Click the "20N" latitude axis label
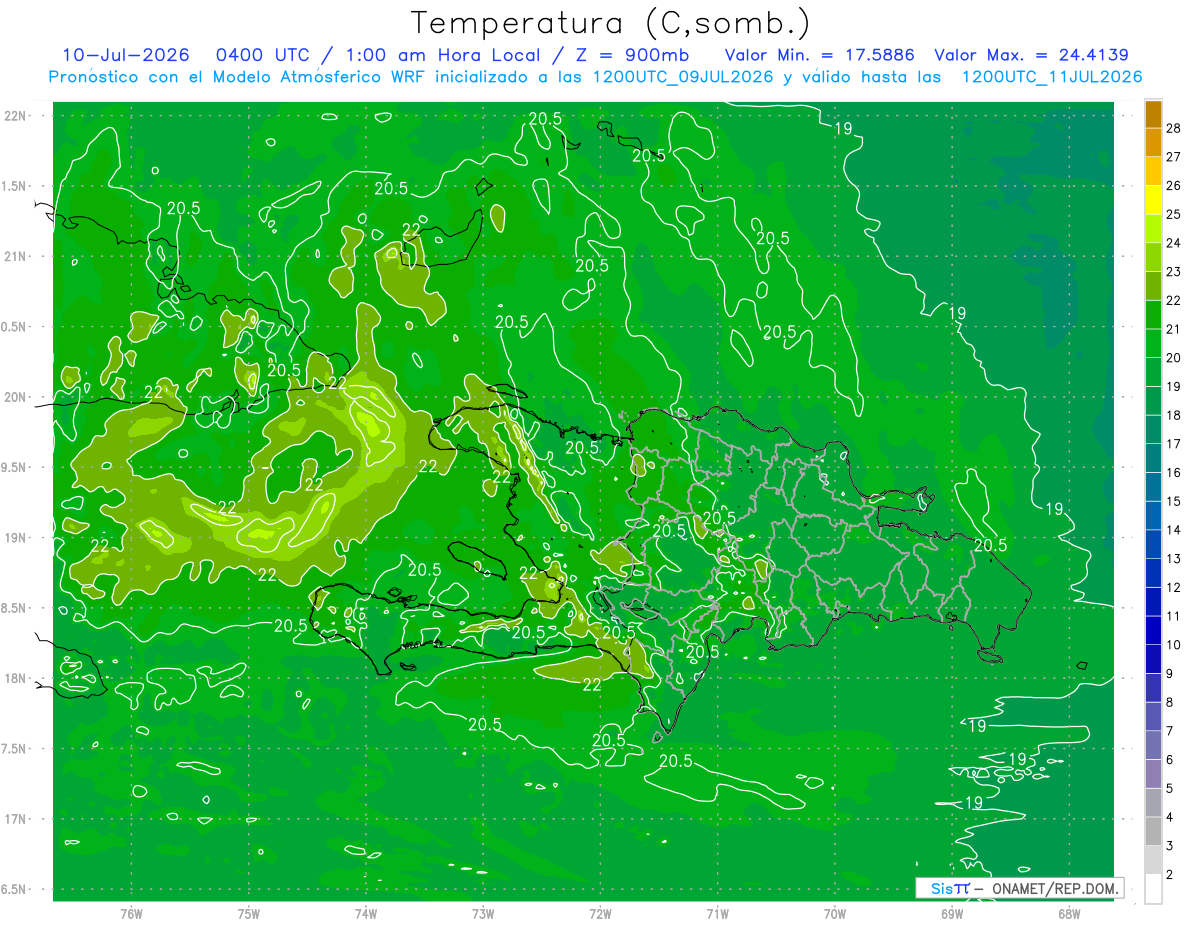Screen dimensions: 1200x927 (17, 397)
